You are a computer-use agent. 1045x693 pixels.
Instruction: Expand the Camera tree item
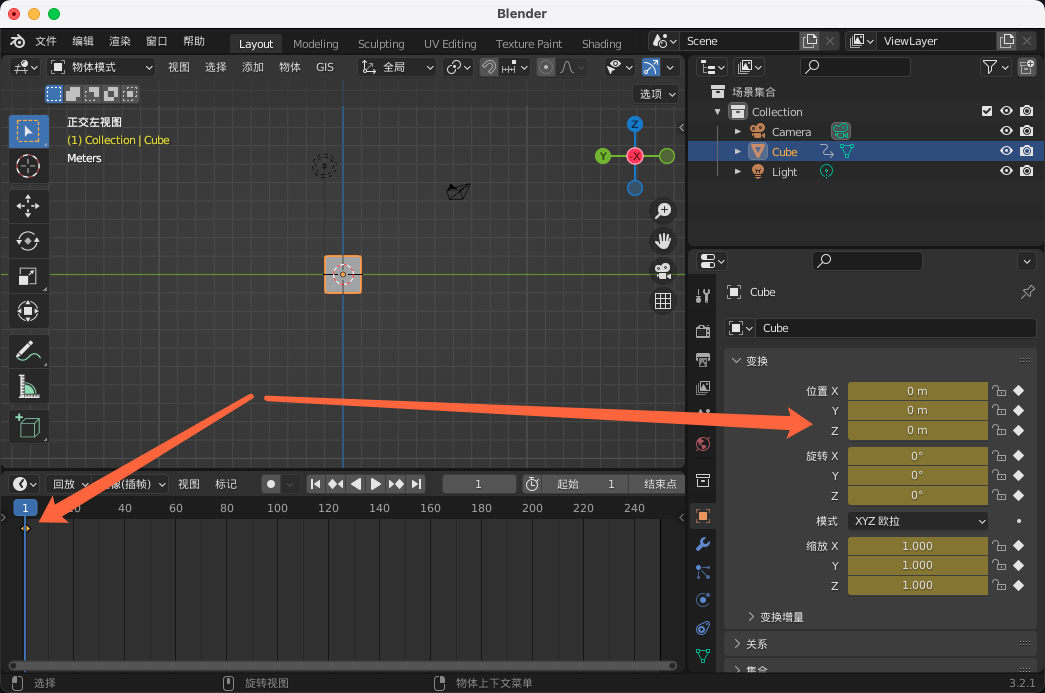737,131
